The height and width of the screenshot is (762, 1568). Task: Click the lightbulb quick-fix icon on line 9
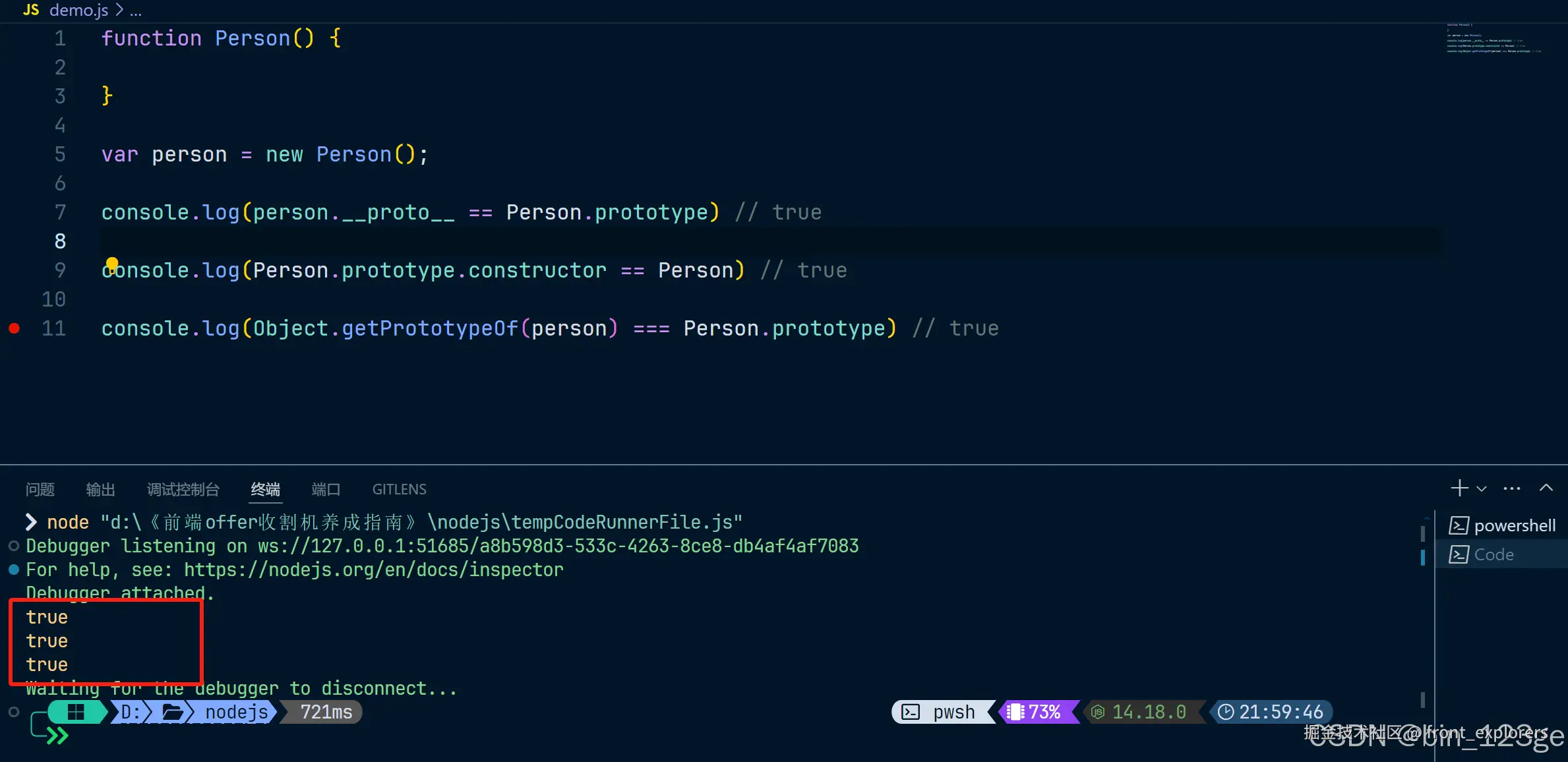pos(112,264)
